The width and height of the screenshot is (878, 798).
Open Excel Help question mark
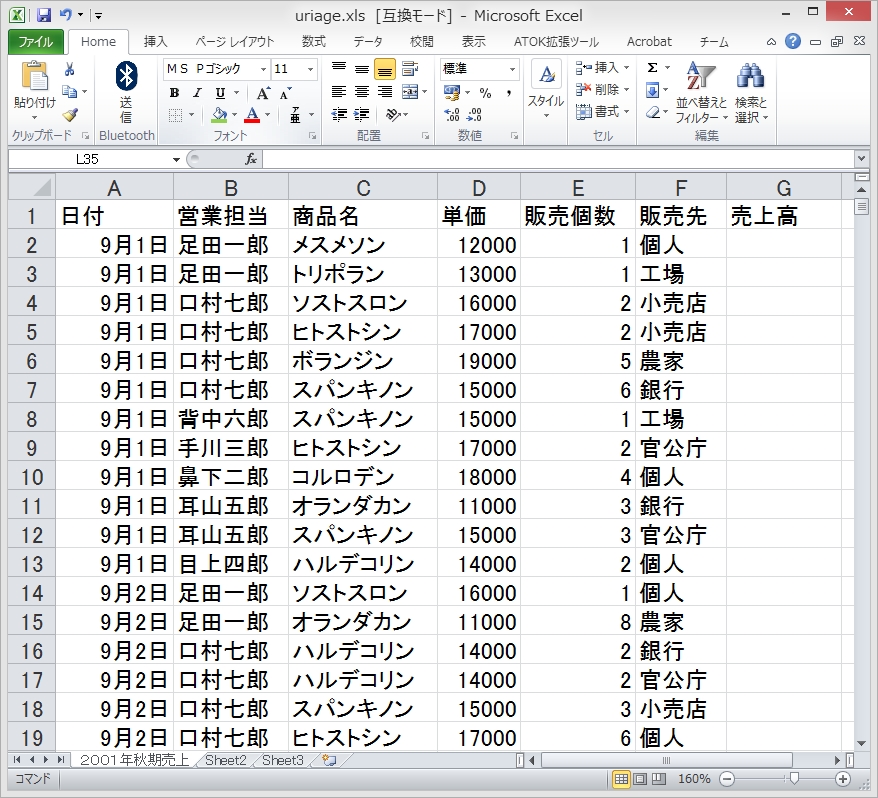coord(792,41)
